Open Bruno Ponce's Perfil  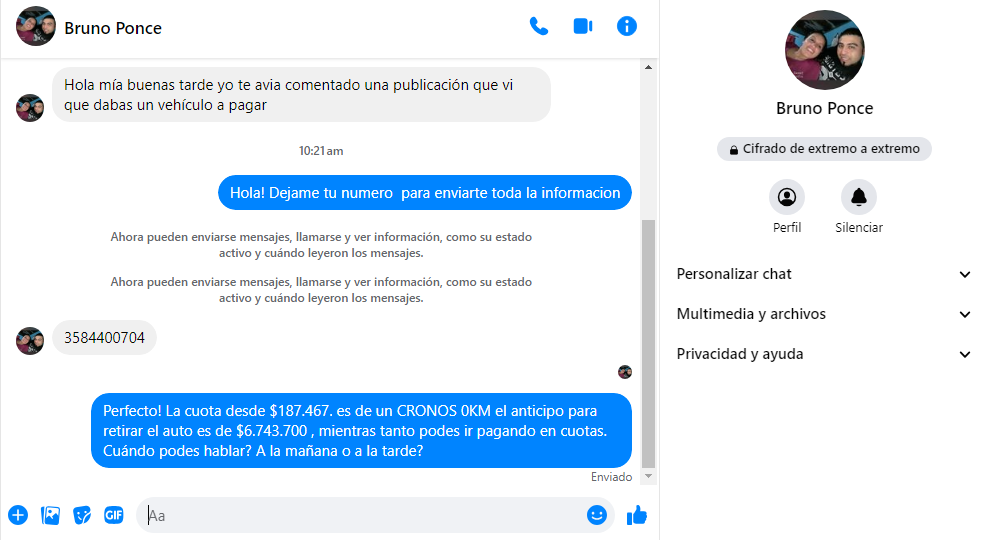(x=787, y=197)
